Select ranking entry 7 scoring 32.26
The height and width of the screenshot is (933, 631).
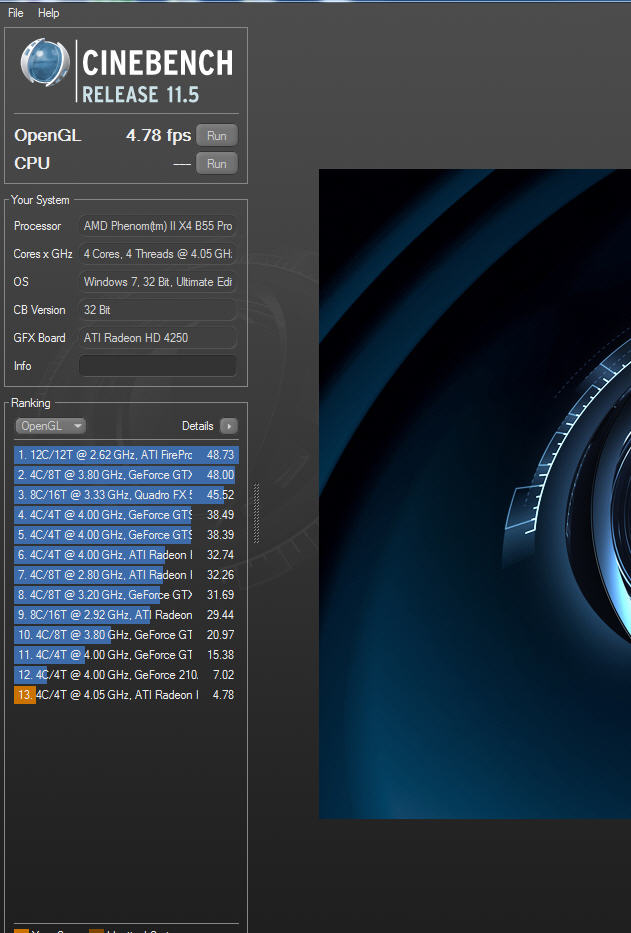click(x=126, y=575)
